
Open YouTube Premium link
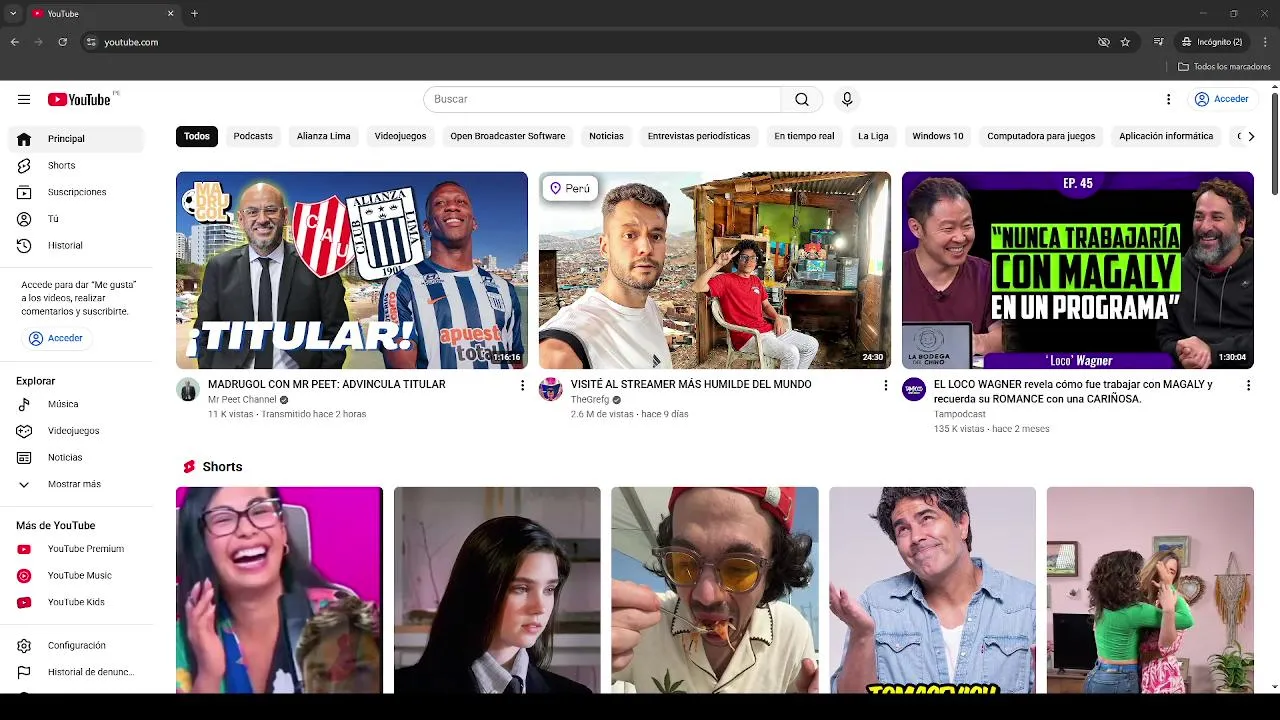pyautogui.click(x=76, y=549)
